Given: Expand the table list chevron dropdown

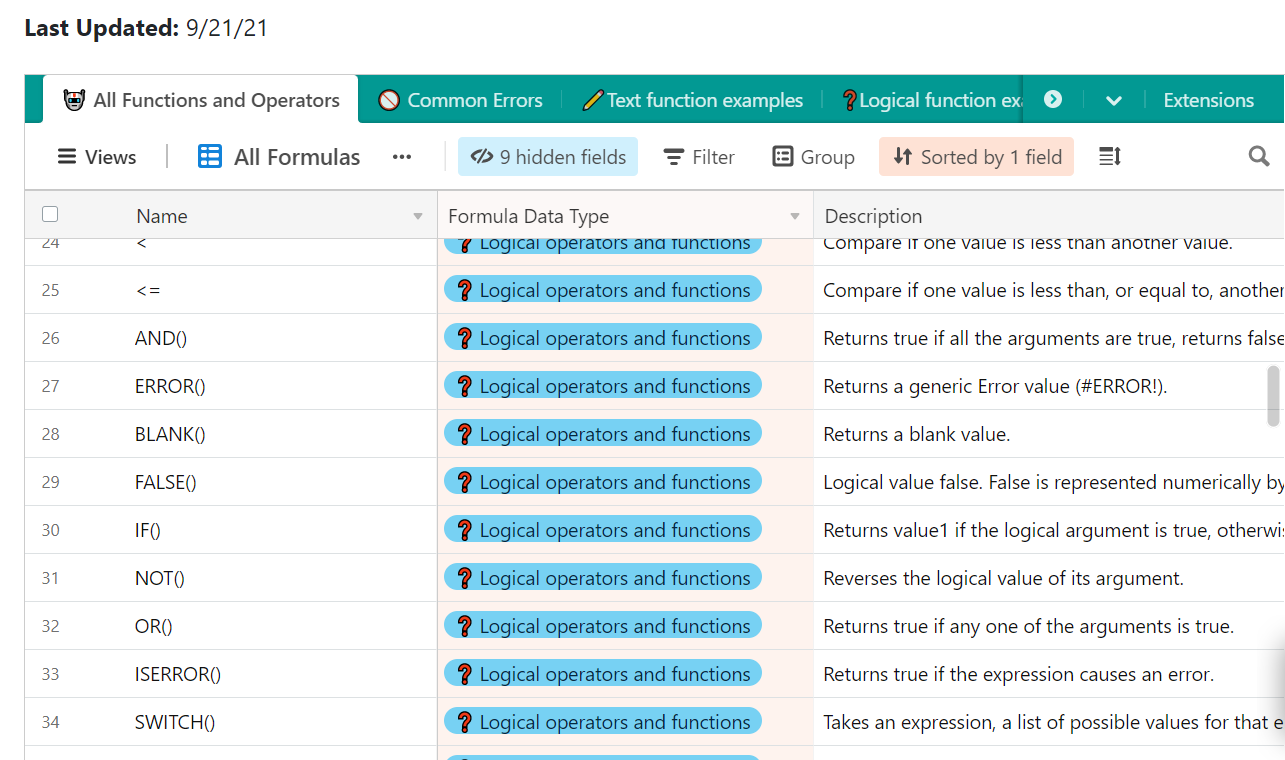Looking at the screenshot, I should click(x=1114, y=100).
